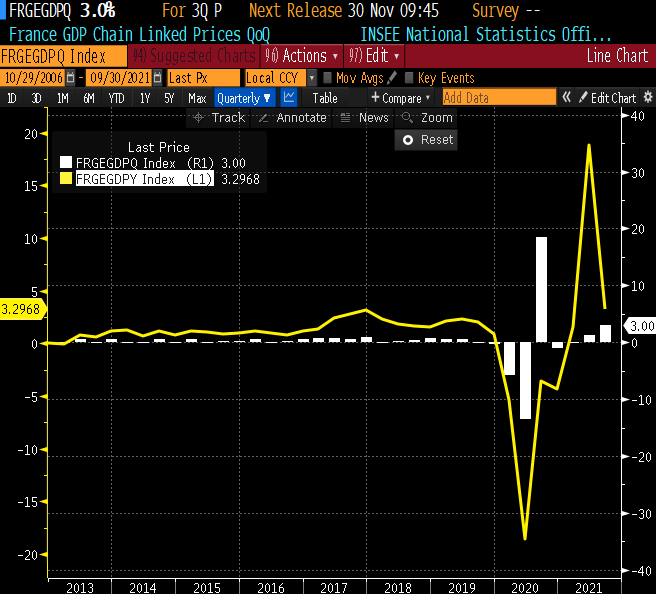The height and width of the screenshot is (594, 656).
Task: Open the News overlay
Action: tap(365, 118)
